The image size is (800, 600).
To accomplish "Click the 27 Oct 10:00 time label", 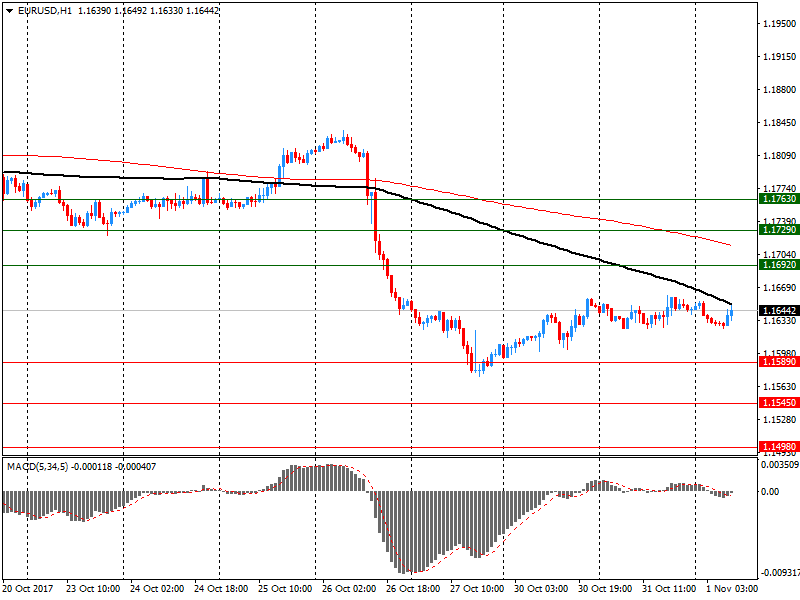I will [477, 588].
